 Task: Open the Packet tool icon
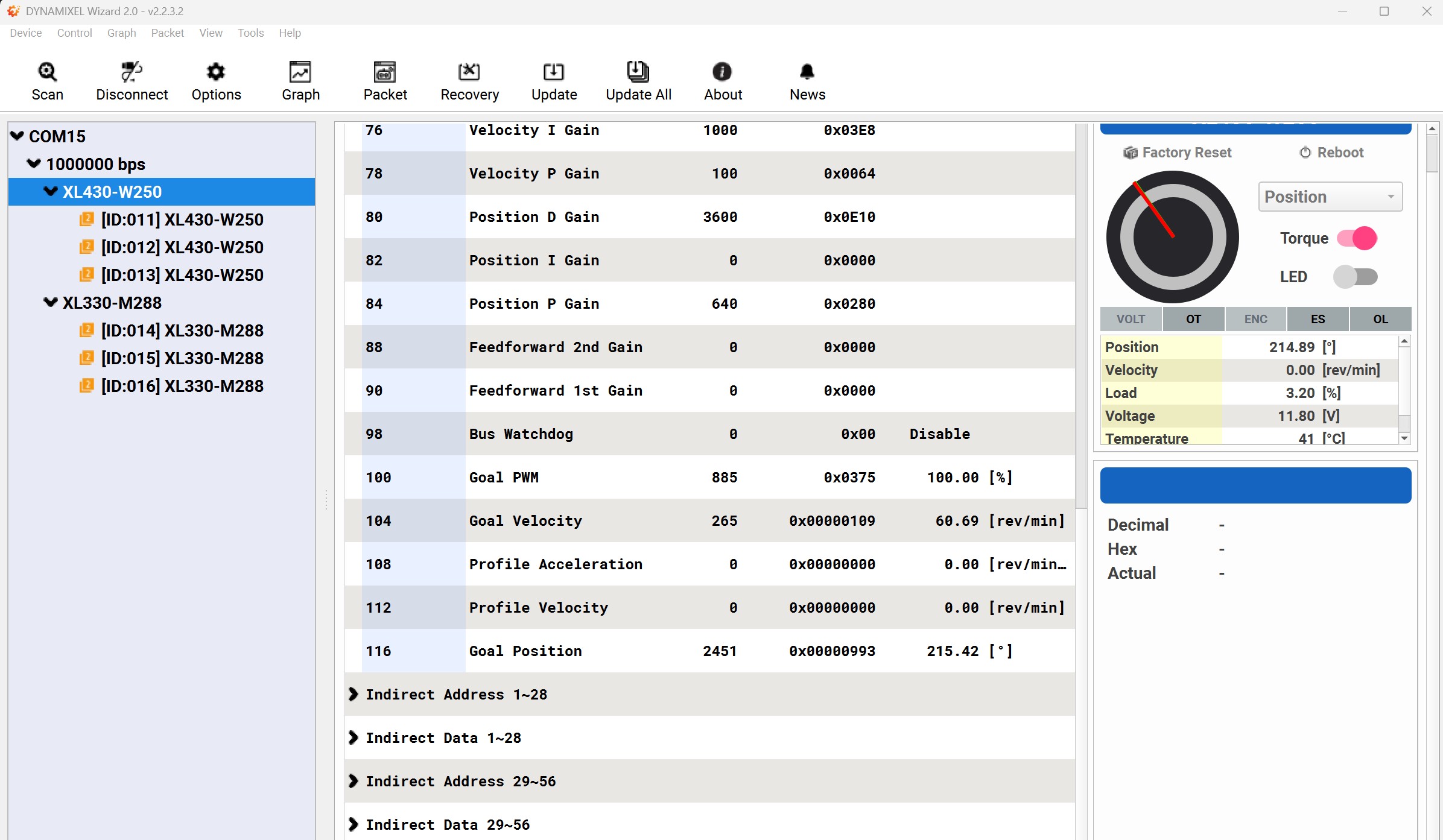pos(385,72)
